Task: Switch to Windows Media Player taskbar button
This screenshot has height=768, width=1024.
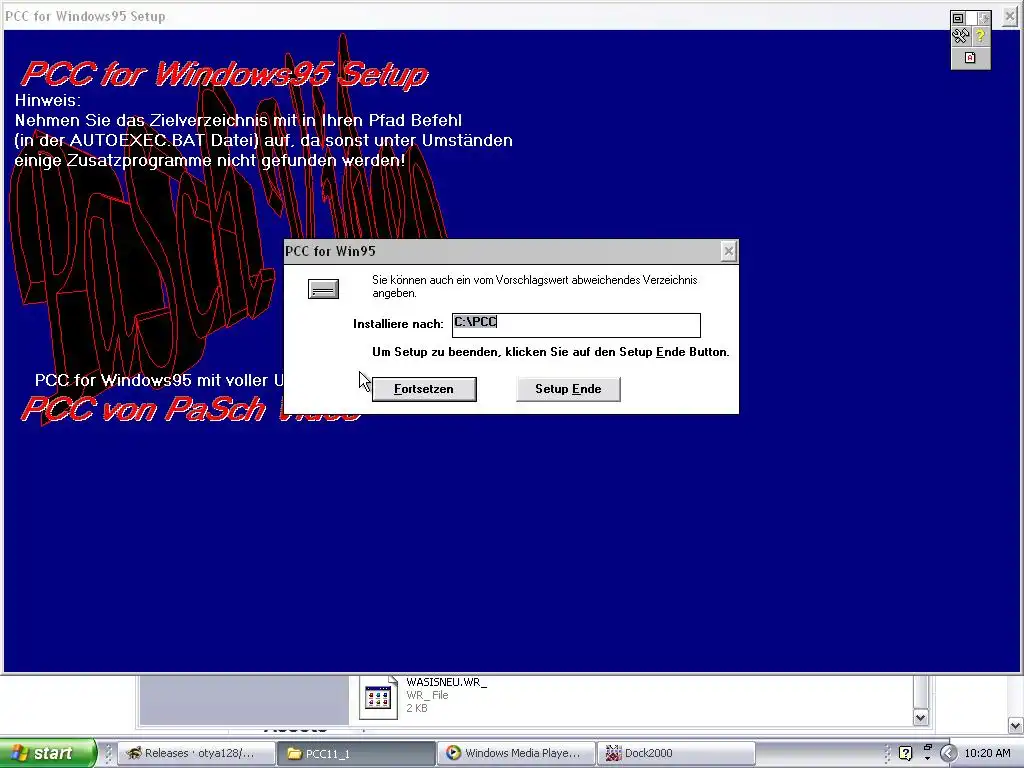Action: coord(516,753)
